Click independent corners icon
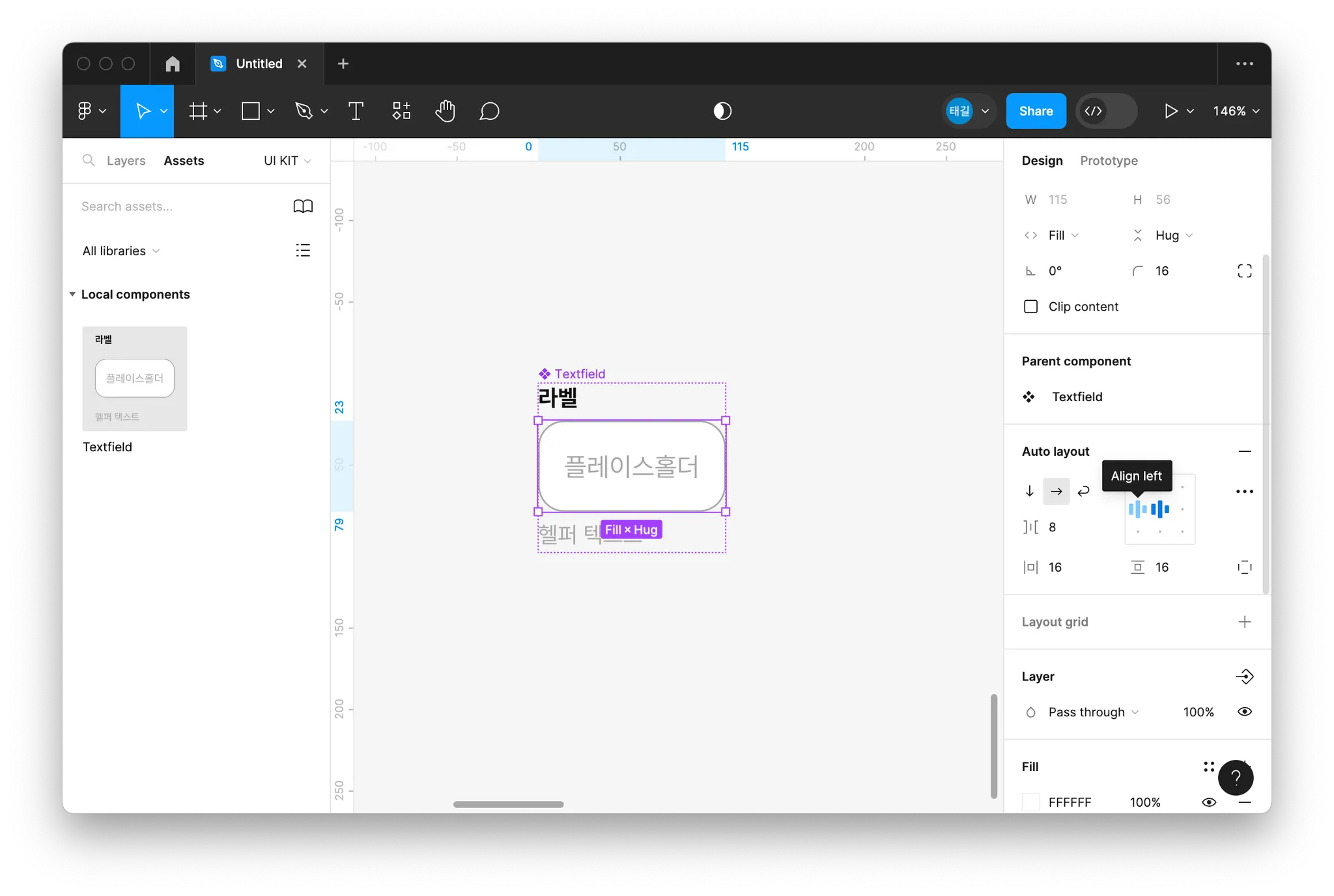Screen dimensions: 1334x896 1244,271
